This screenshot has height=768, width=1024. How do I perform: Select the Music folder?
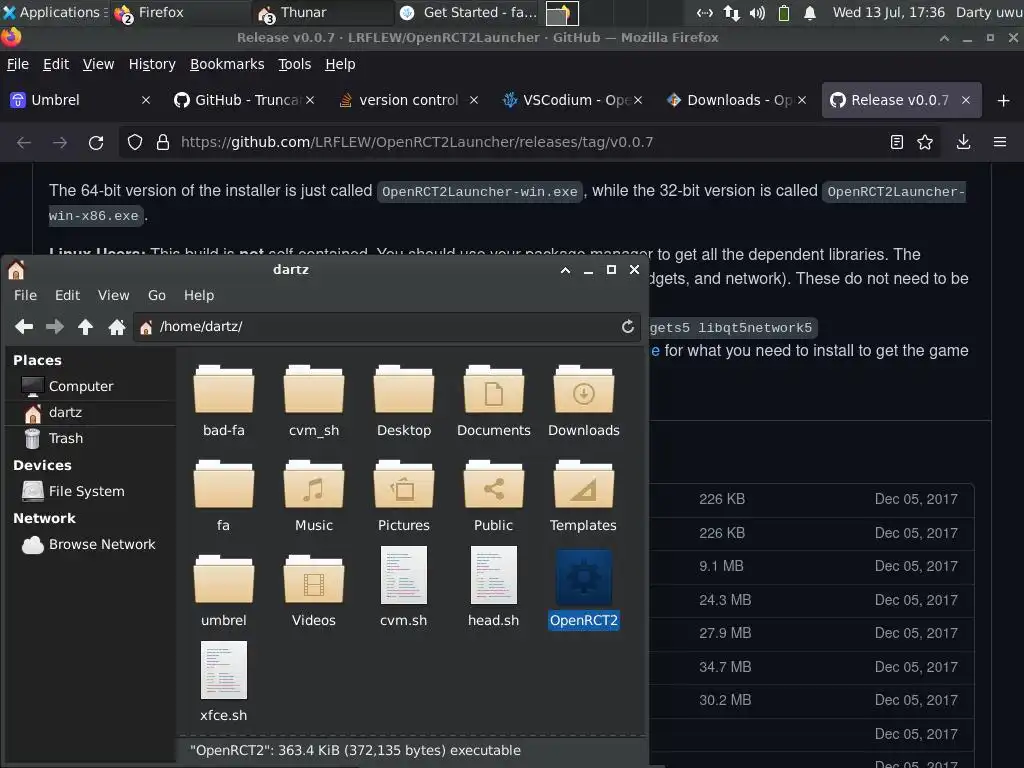point(313,496)
